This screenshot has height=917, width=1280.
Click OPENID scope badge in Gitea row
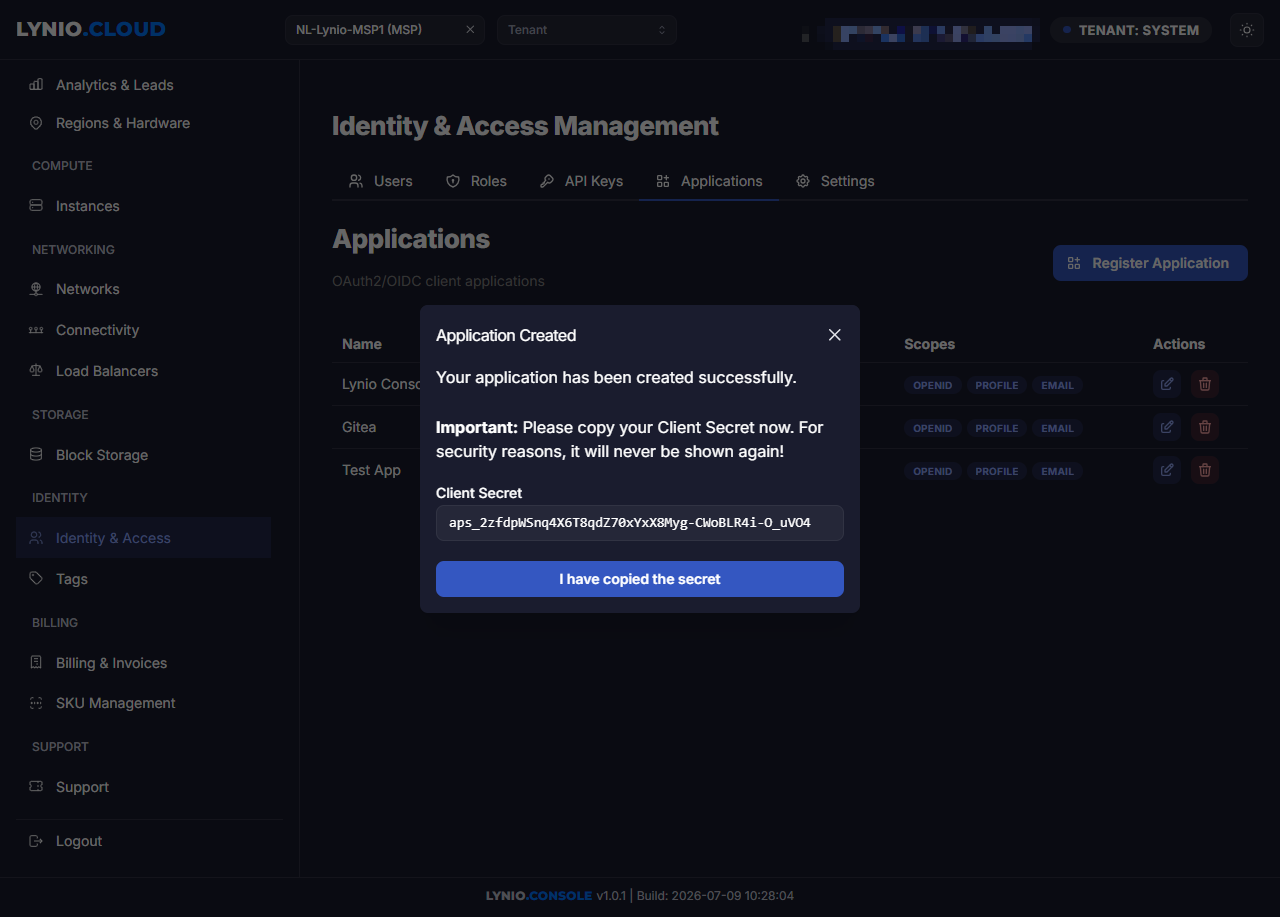pos(933,428)
